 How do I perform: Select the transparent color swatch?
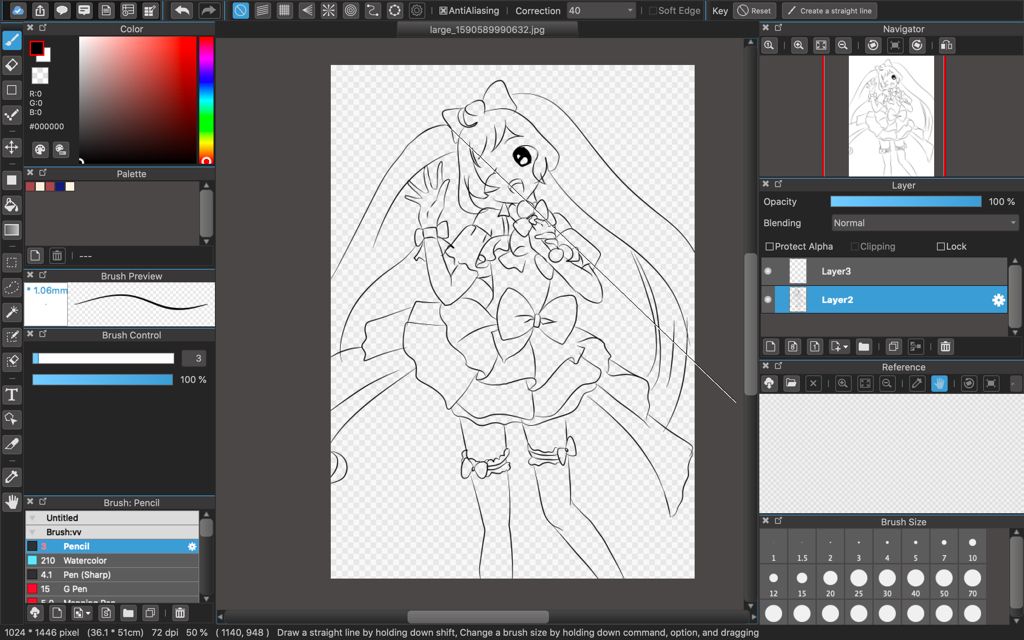[40, 75]
